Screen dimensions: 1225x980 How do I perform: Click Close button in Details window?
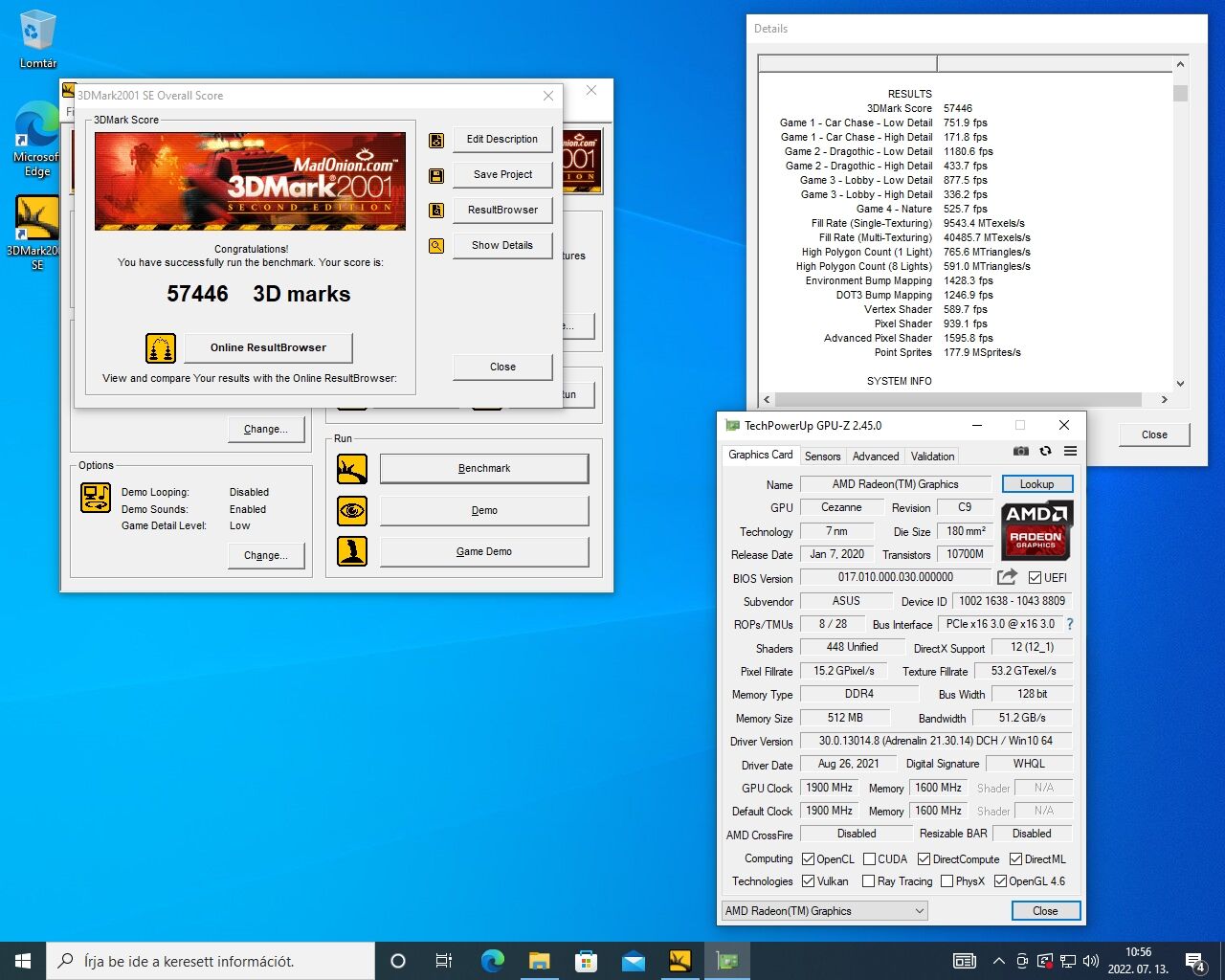pos(1154,434)
